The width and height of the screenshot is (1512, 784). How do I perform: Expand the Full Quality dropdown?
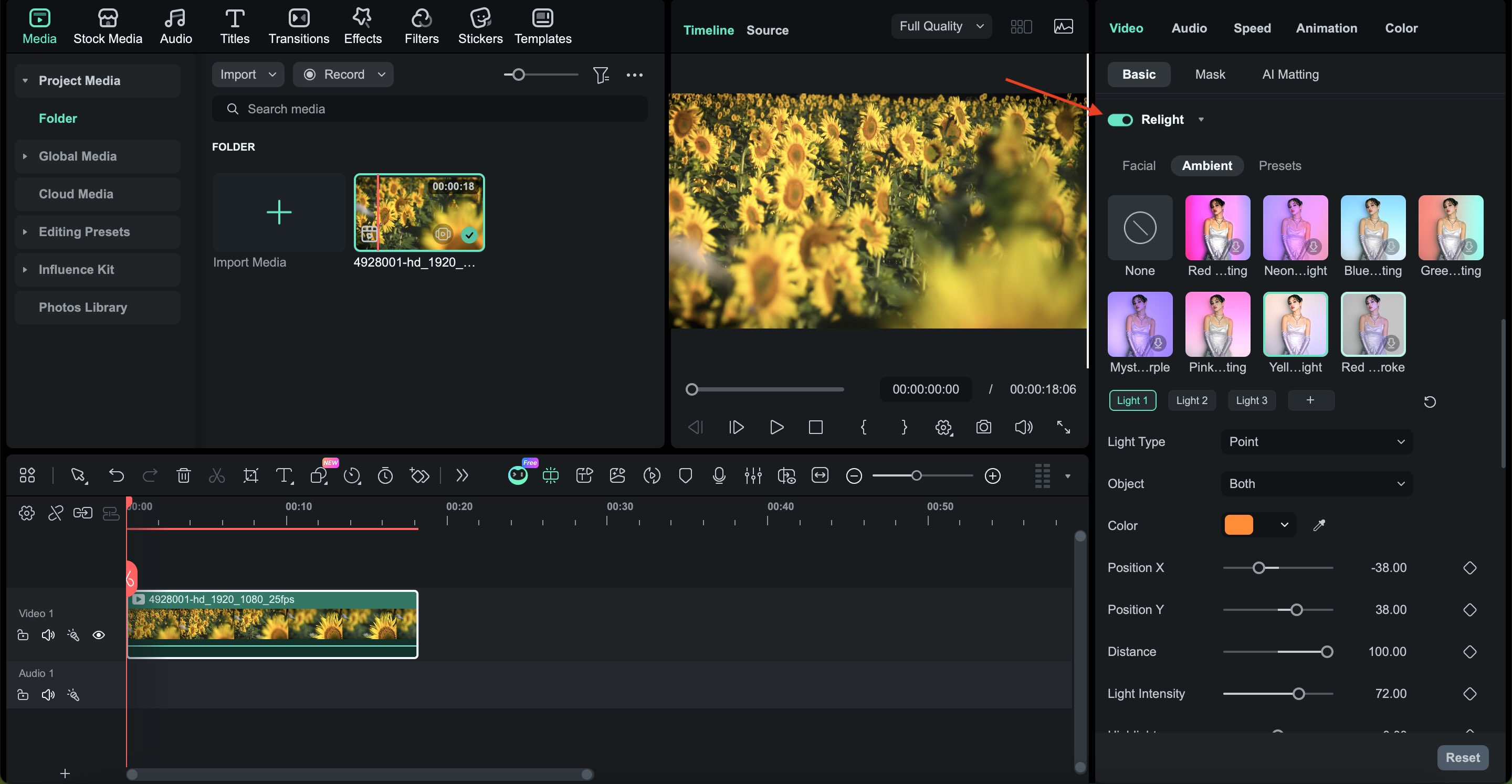941,26
